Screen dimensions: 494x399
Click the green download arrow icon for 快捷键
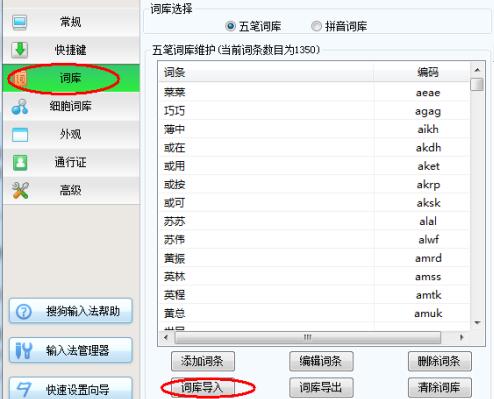[20, 50]
